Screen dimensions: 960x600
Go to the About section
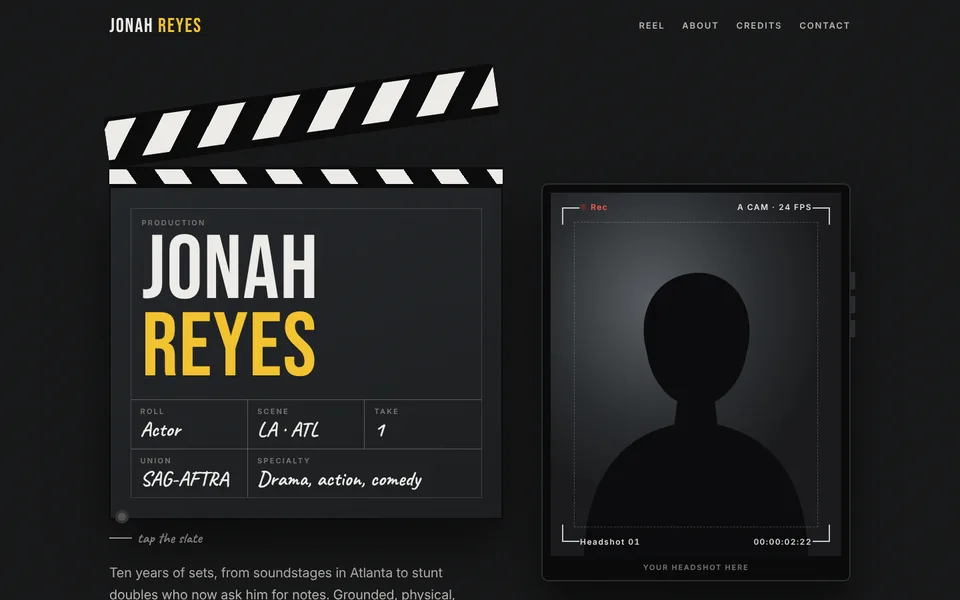pos(700,26)
